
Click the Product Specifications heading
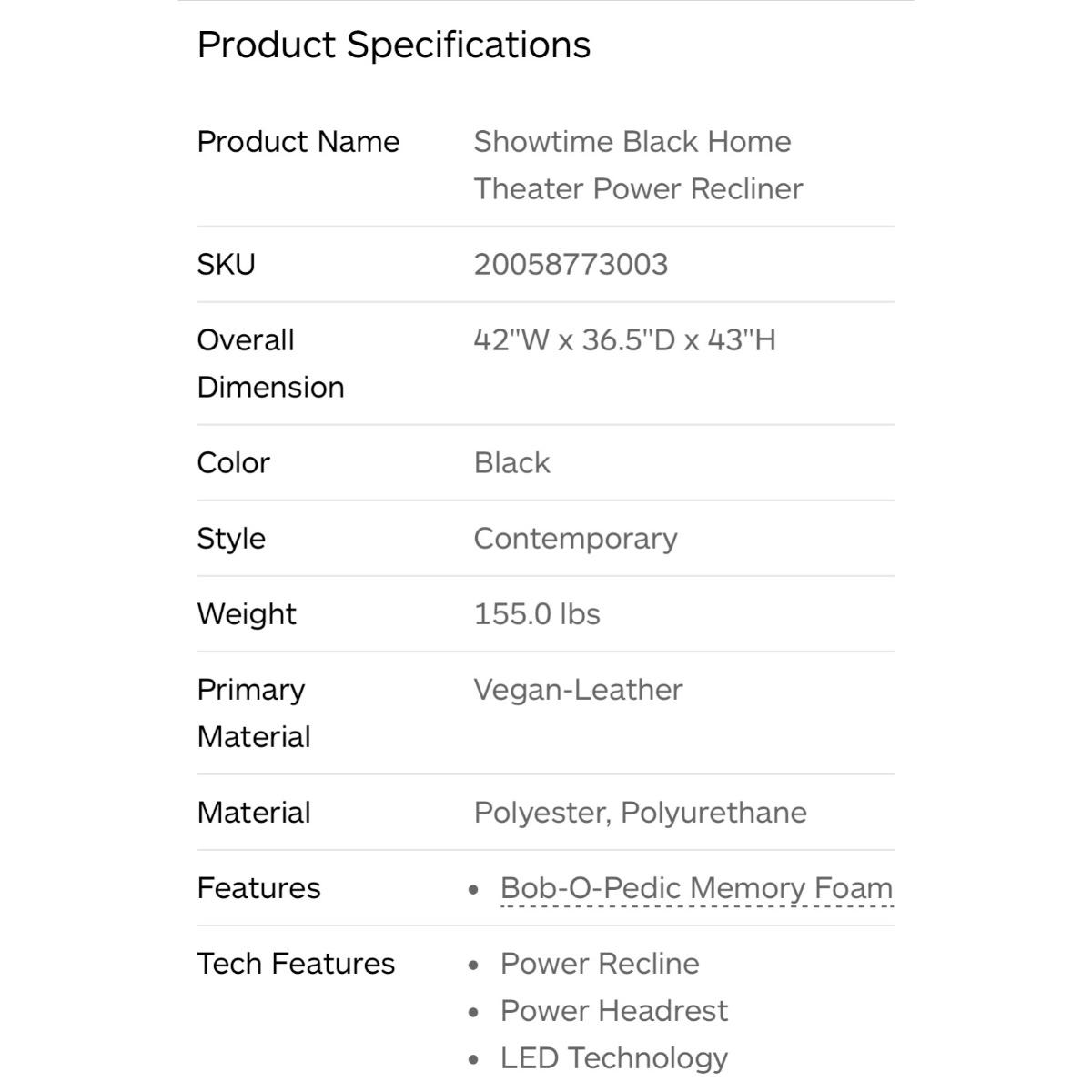[393, 45]
